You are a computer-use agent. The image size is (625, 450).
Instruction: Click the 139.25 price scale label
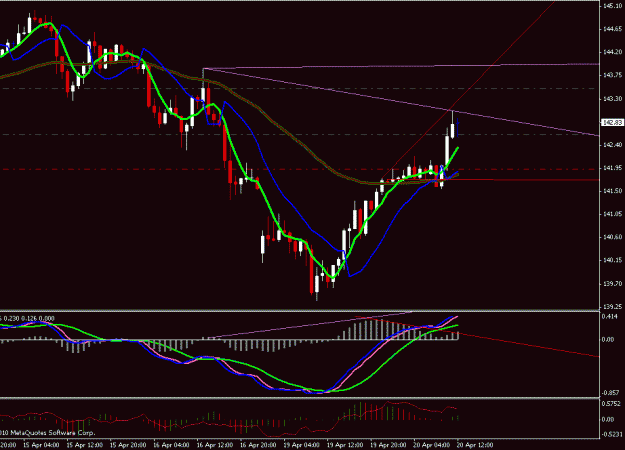(613, 307)
